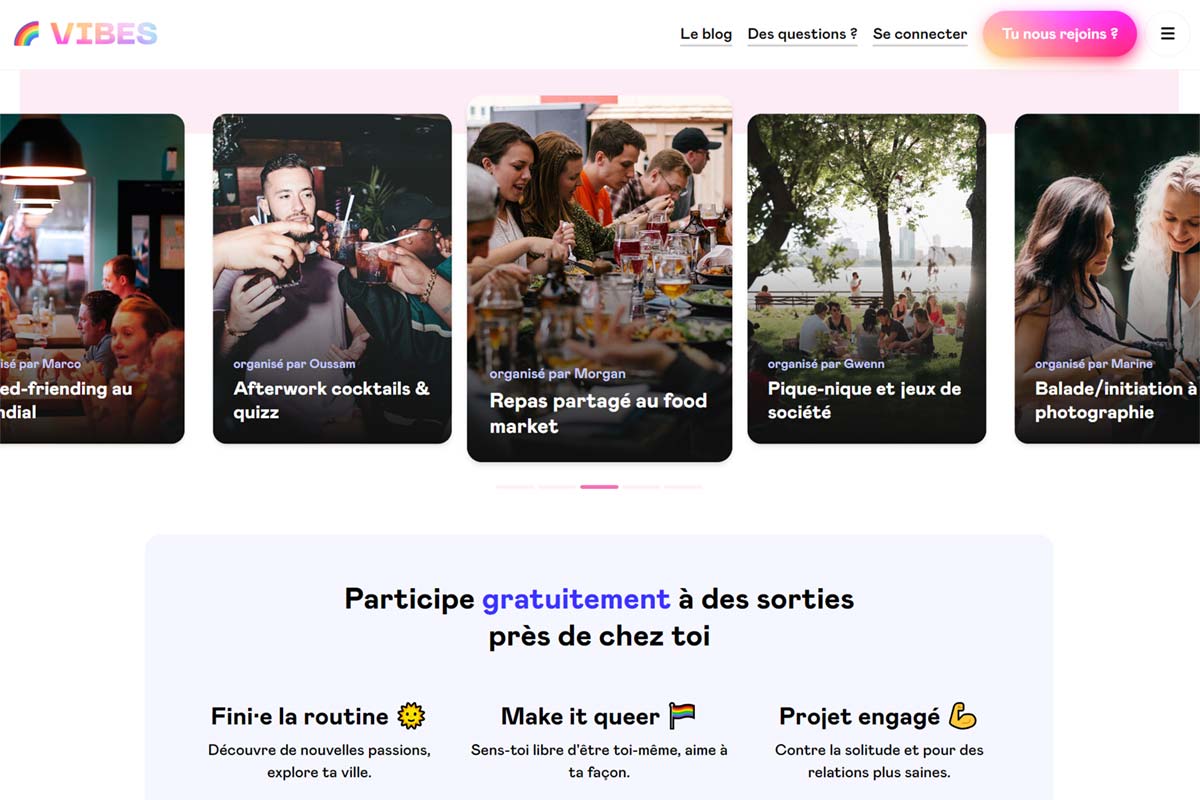Click the VIBES wordmark text

pos(104,34)
